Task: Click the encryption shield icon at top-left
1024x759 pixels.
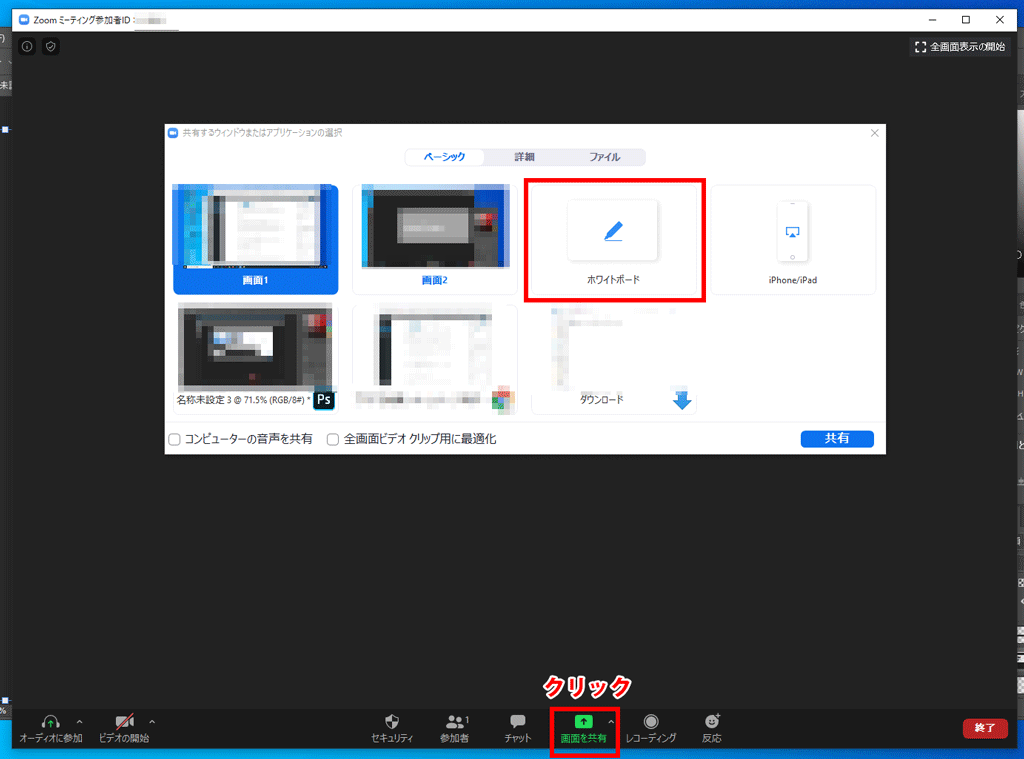Action: pyautogui.click(x=51, y=46)
